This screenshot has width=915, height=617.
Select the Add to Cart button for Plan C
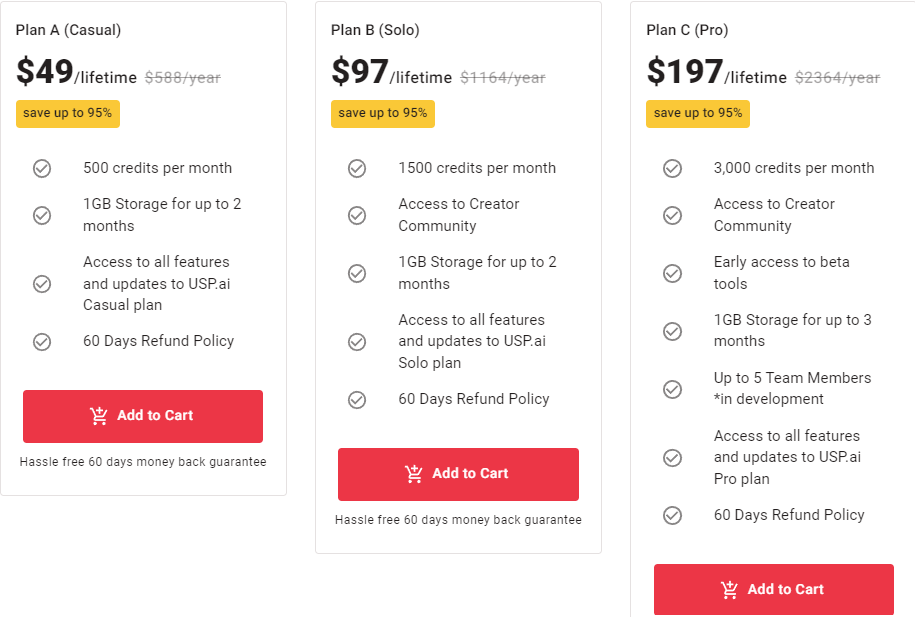tap(773, 590)
